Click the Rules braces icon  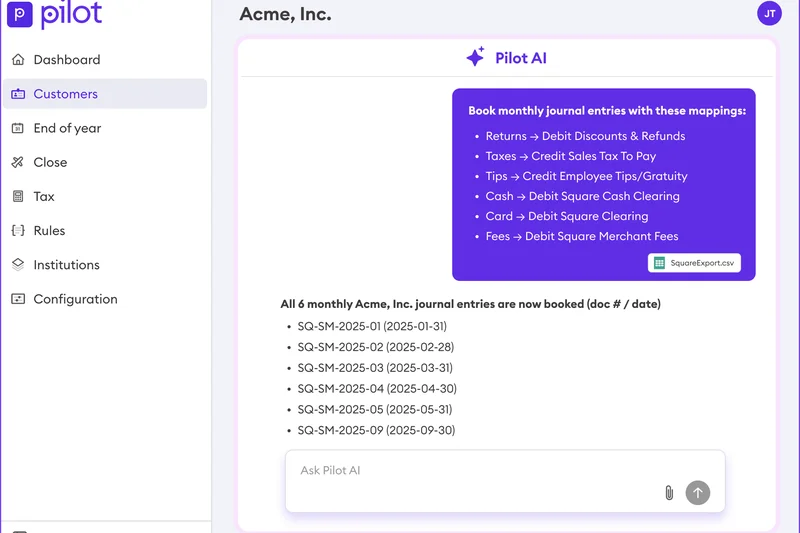click(18, 231)
